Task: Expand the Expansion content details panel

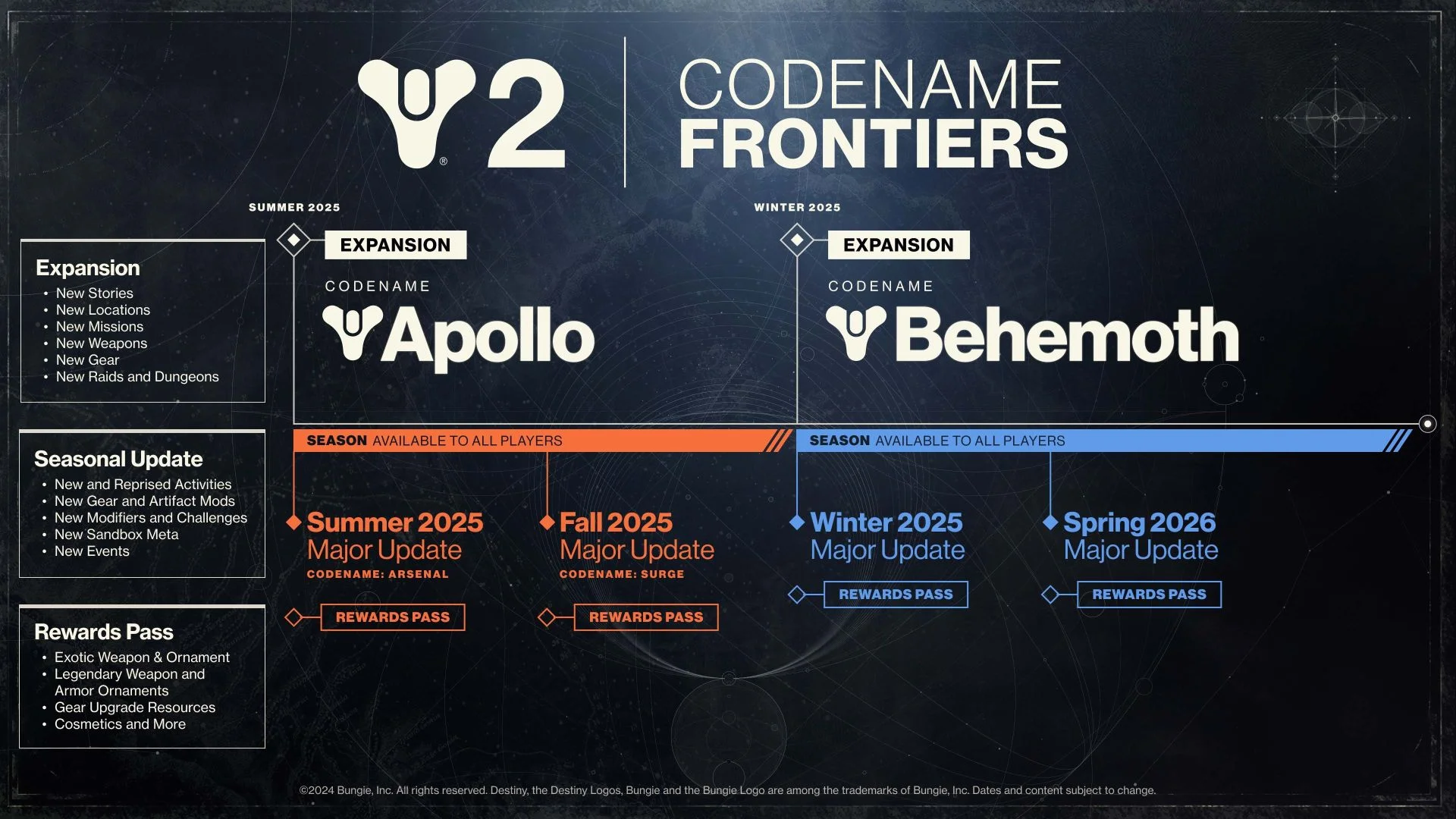Action: coord(142,320)
